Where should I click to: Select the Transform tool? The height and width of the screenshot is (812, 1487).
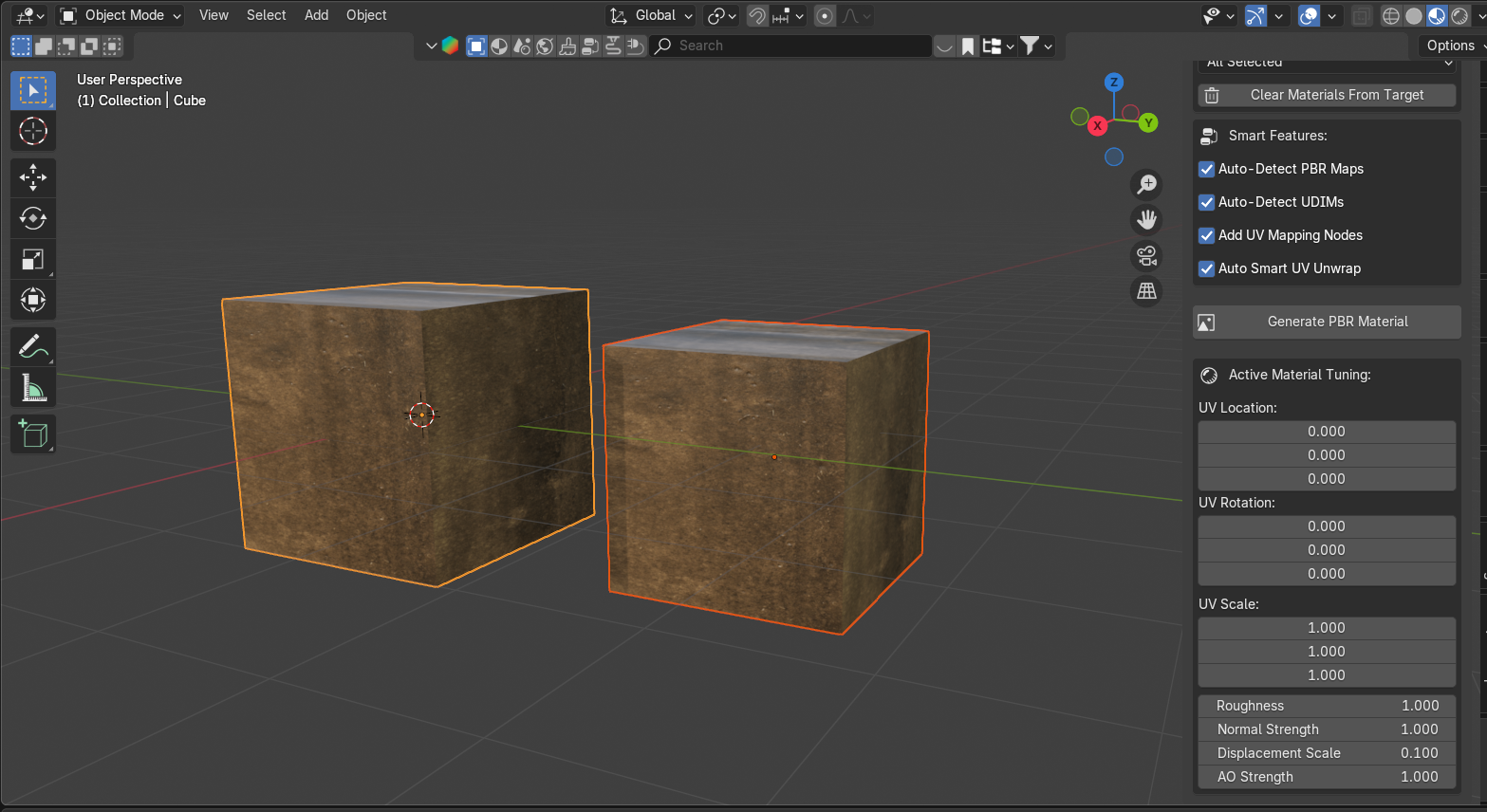pyautogui.click(x=33, y=300)
